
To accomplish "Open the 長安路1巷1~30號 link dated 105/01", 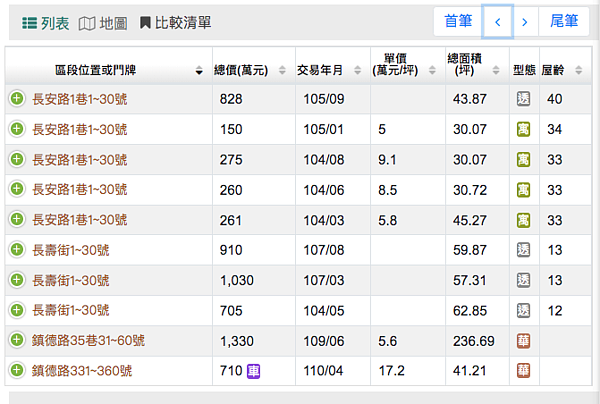I will [x=80, y=129].
